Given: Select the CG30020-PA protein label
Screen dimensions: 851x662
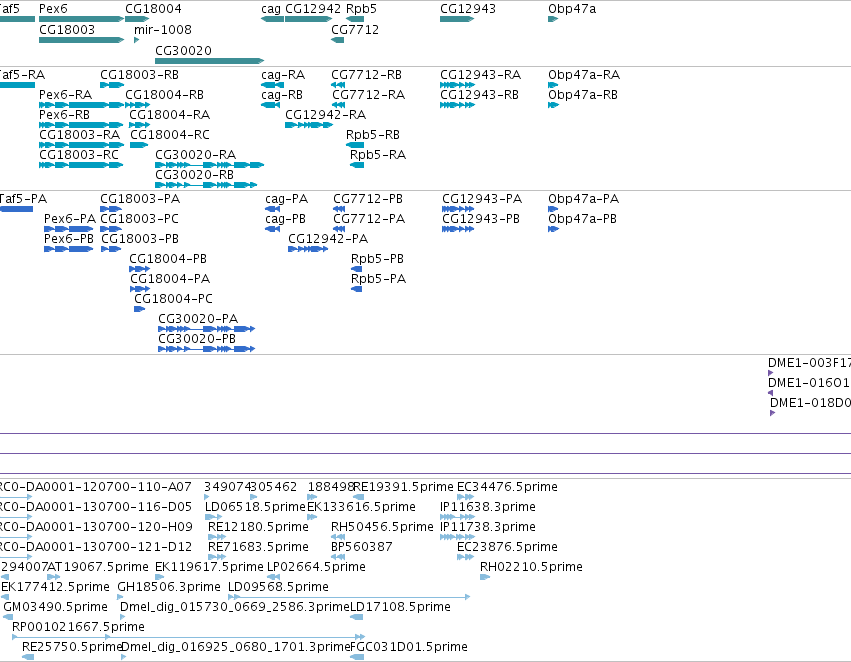Looking at the screenshot, I should pyautogui.click(x=198, y=319).
